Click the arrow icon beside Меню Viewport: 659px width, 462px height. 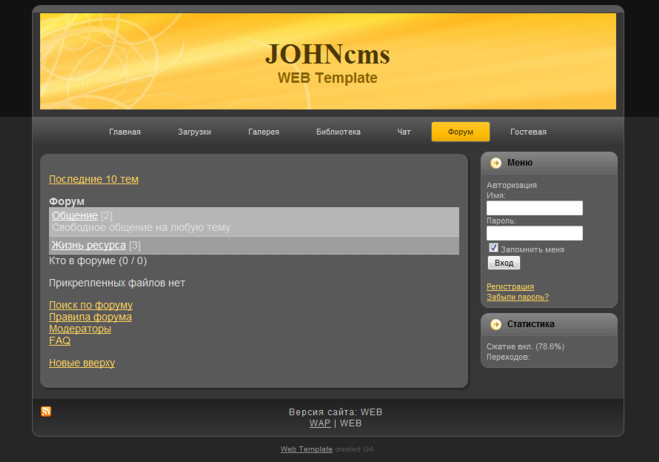pos(495,163)
